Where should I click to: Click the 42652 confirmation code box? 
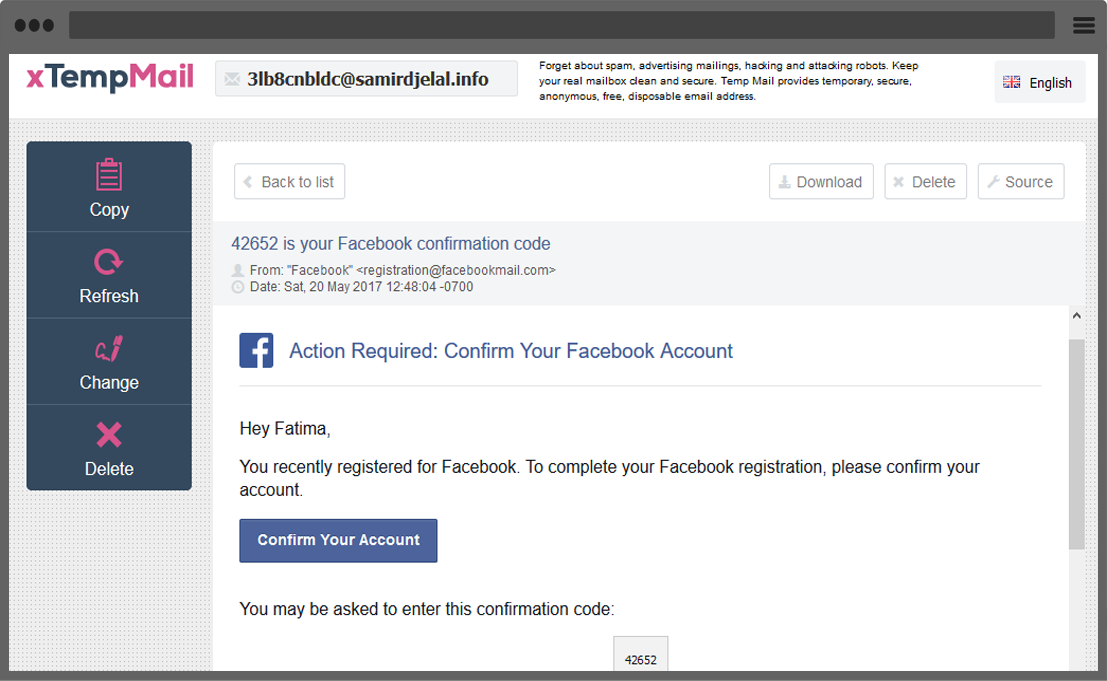tap(640, 657)
